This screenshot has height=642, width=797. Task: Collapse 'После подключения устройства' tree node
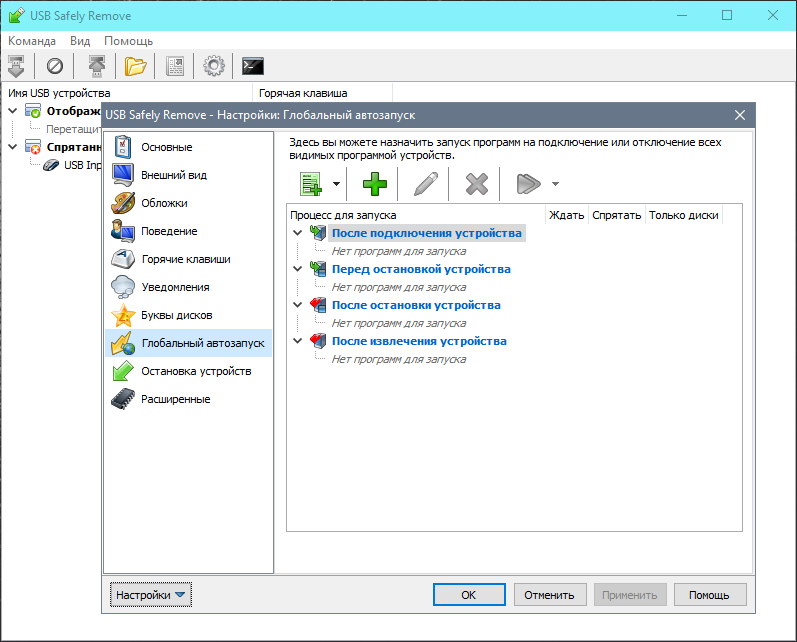(297, 233)
